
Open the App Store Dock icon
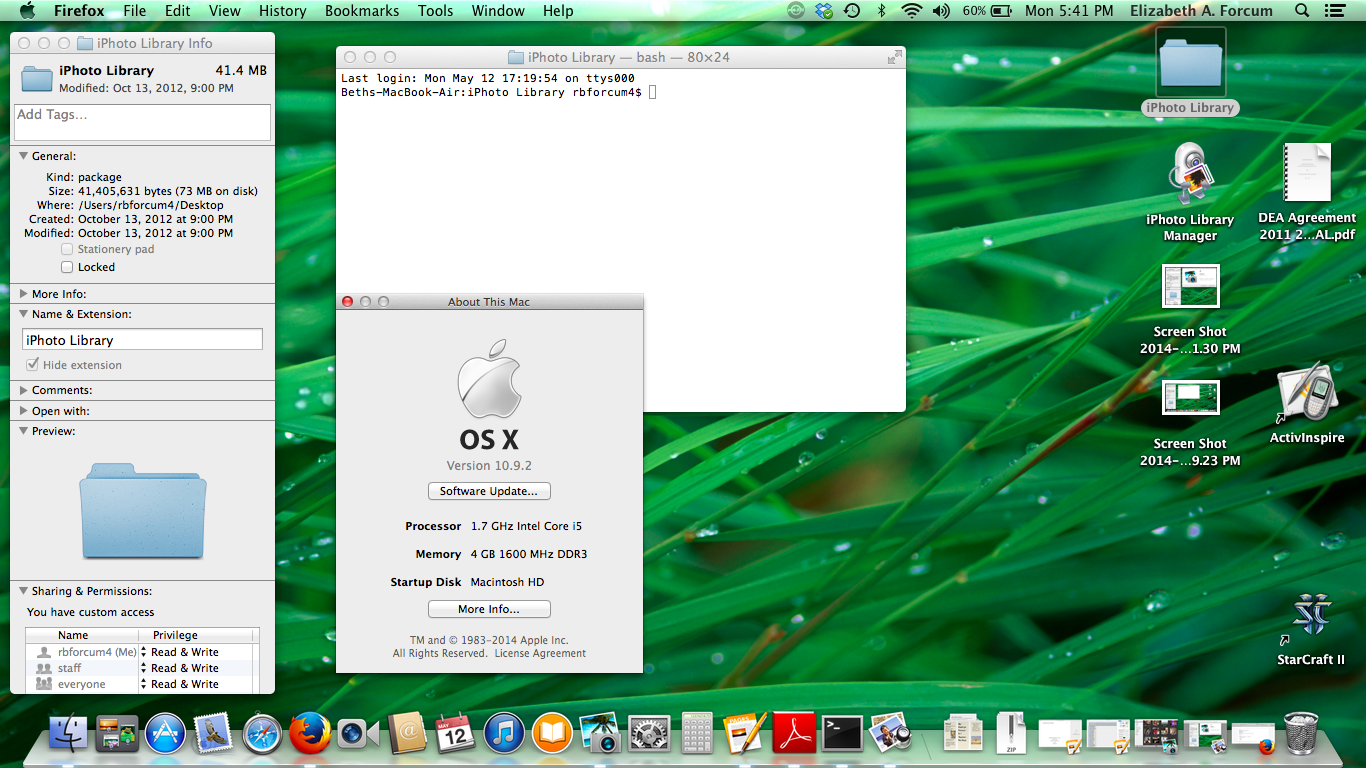click(x=165, y=734)
